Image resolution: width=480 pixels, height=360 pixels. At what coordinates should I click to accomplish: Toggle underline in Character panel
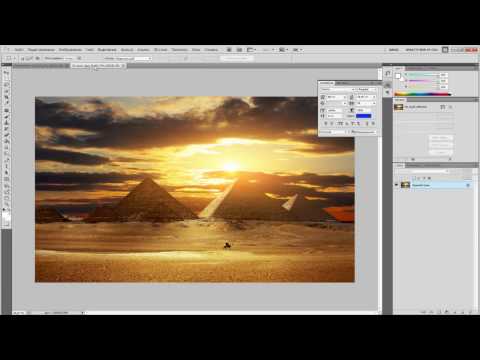[x=367, y=124]
